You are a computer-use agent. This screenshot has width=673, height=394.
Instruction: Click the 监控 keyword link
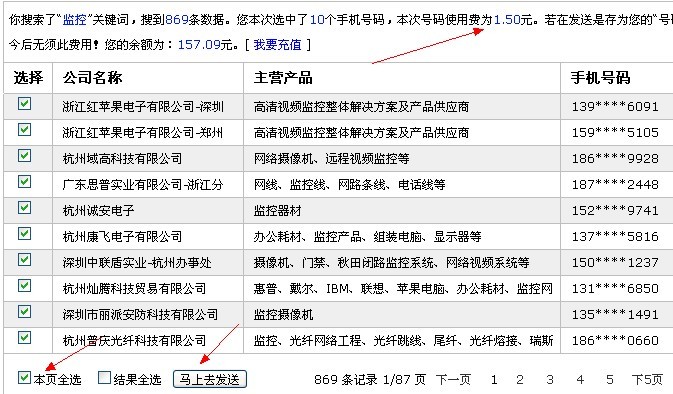(75, 19)
